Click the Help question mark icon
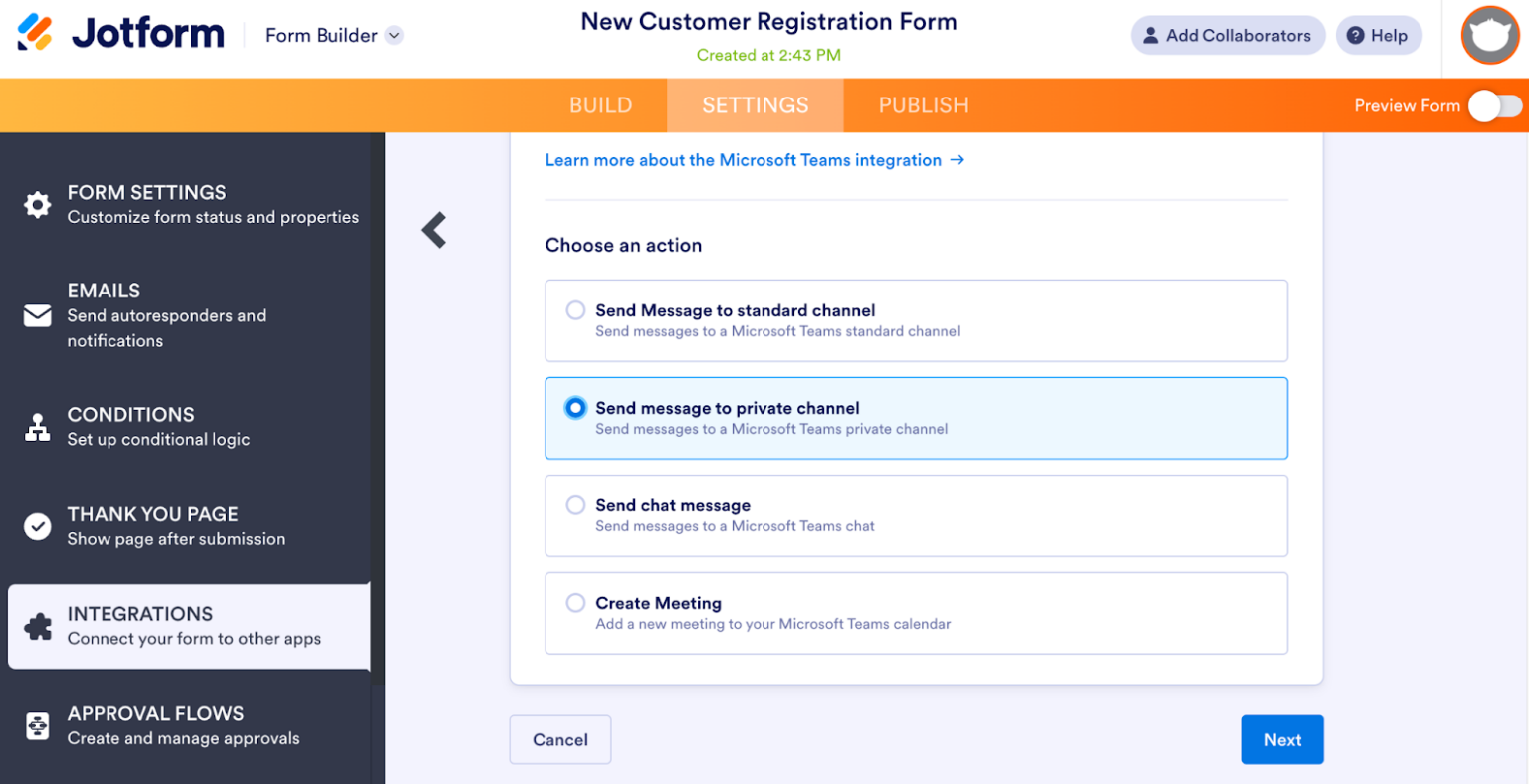1529x784 pixels. coord(1356,35)
